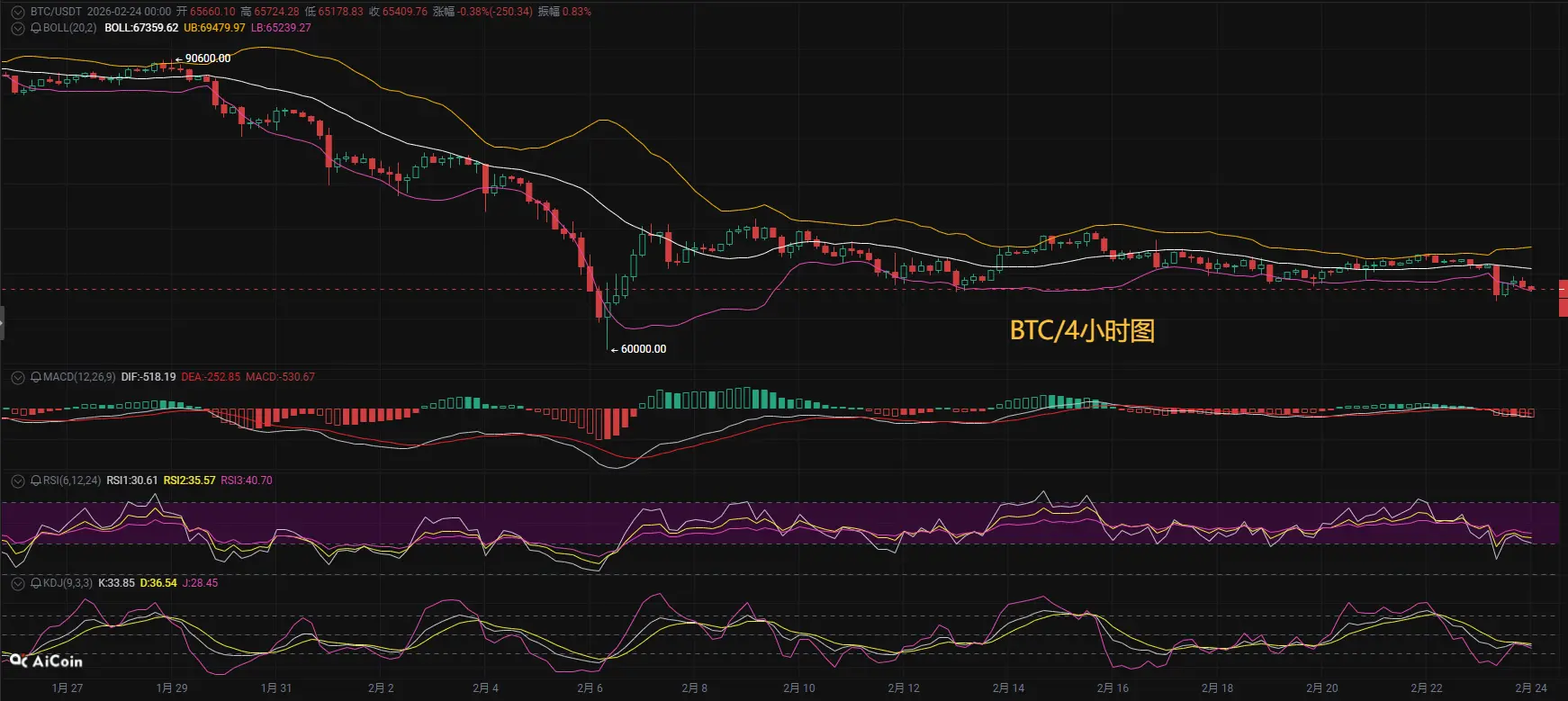The width and height of the screenshot is (1568, 701).
Task: Click the BTC/USDT pair name
Action: coord(56,12)
